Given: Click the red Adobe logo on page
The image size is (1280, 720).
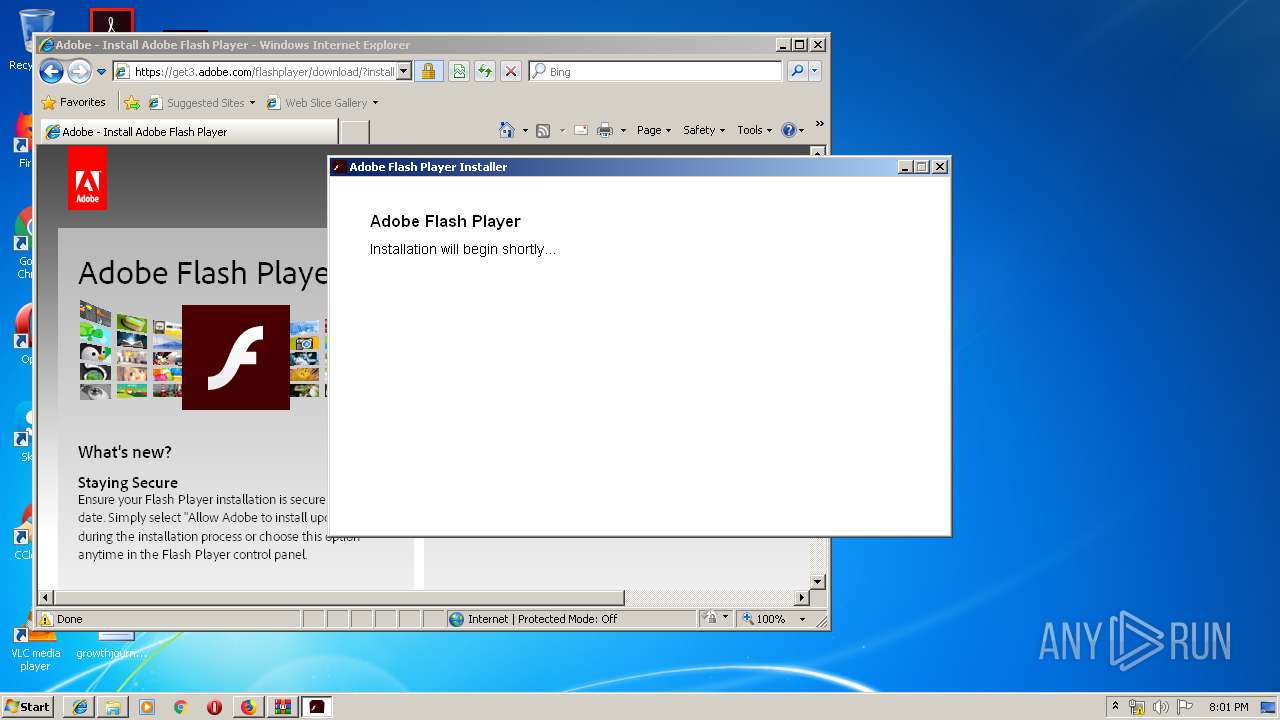Looking at the screenshot, I should [x=87, y=178].
